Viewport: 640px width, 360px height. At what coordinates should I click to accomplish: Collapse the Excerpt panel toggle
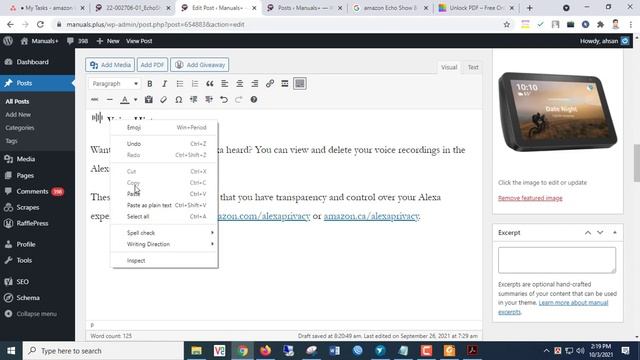pos(615,233)
